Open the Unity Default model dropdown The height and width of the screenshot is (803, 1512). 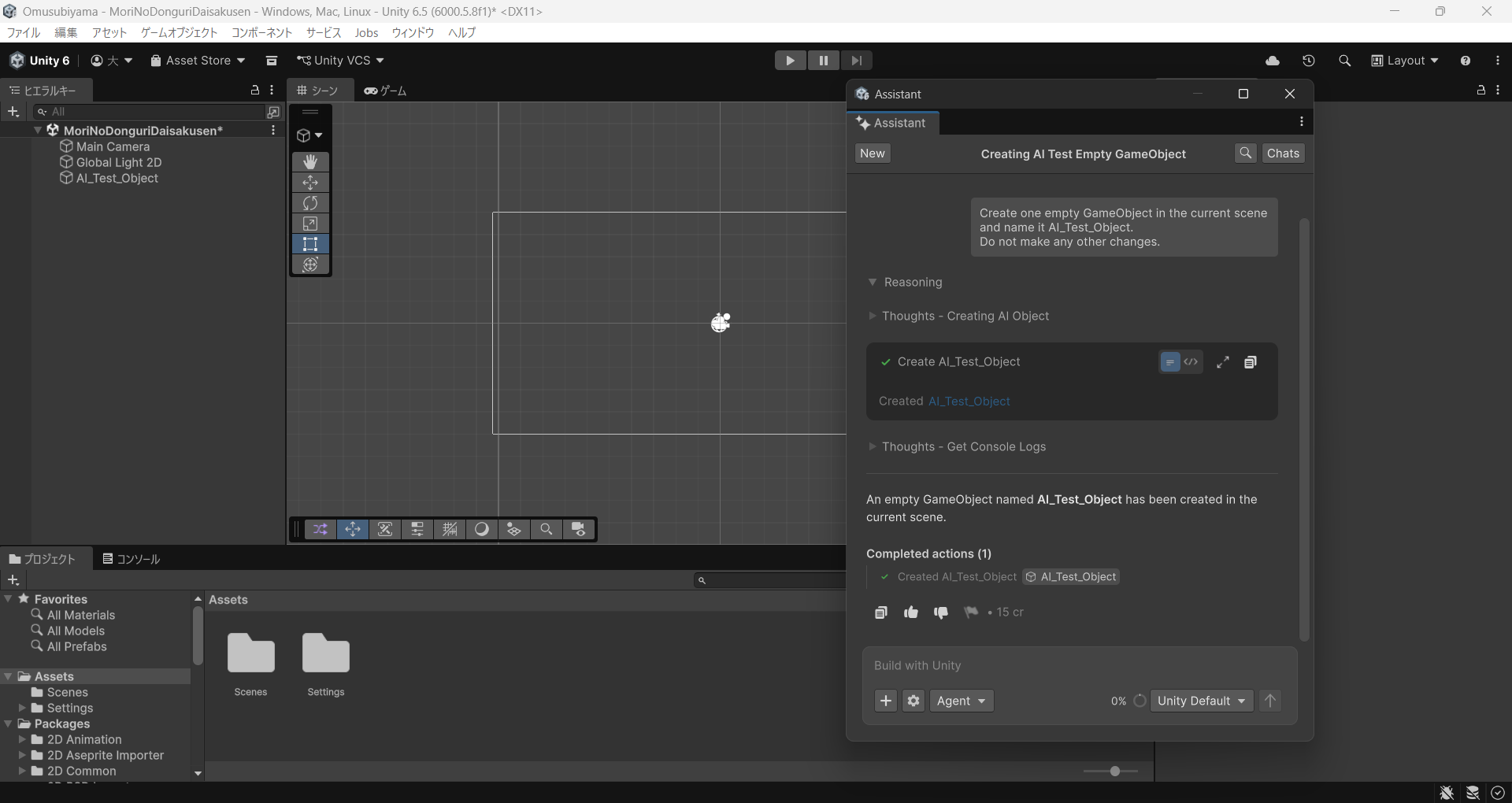coord(1201,701)
